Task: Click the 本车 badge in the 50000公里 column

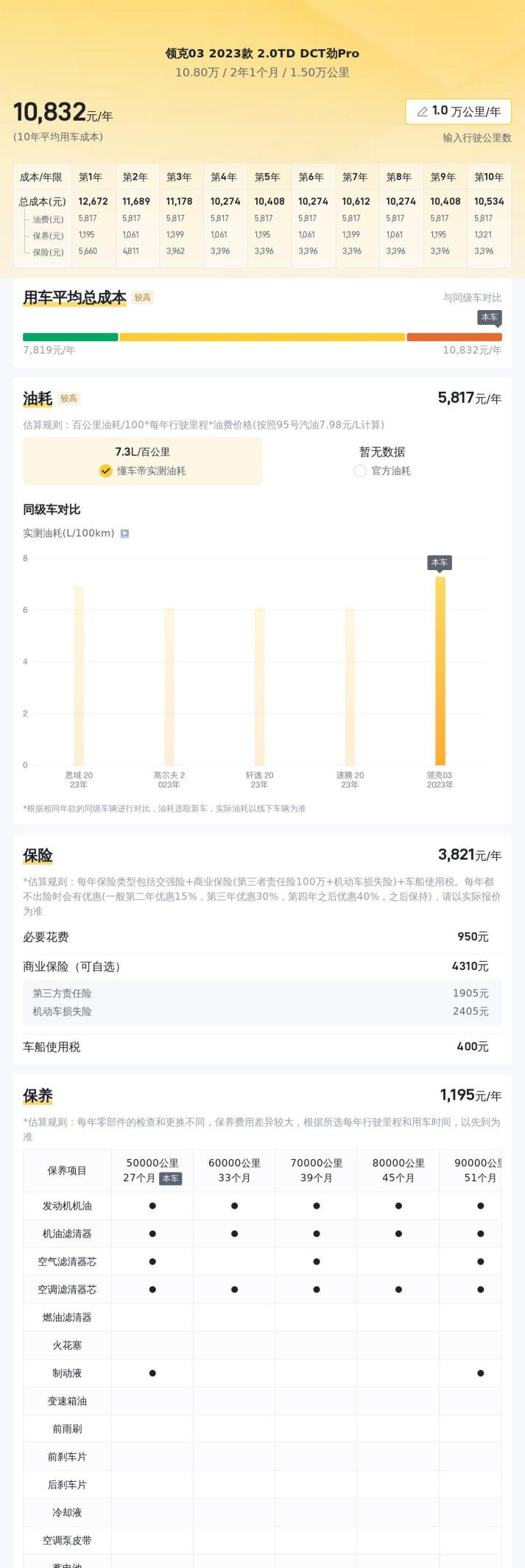Action: (170, 1178)
